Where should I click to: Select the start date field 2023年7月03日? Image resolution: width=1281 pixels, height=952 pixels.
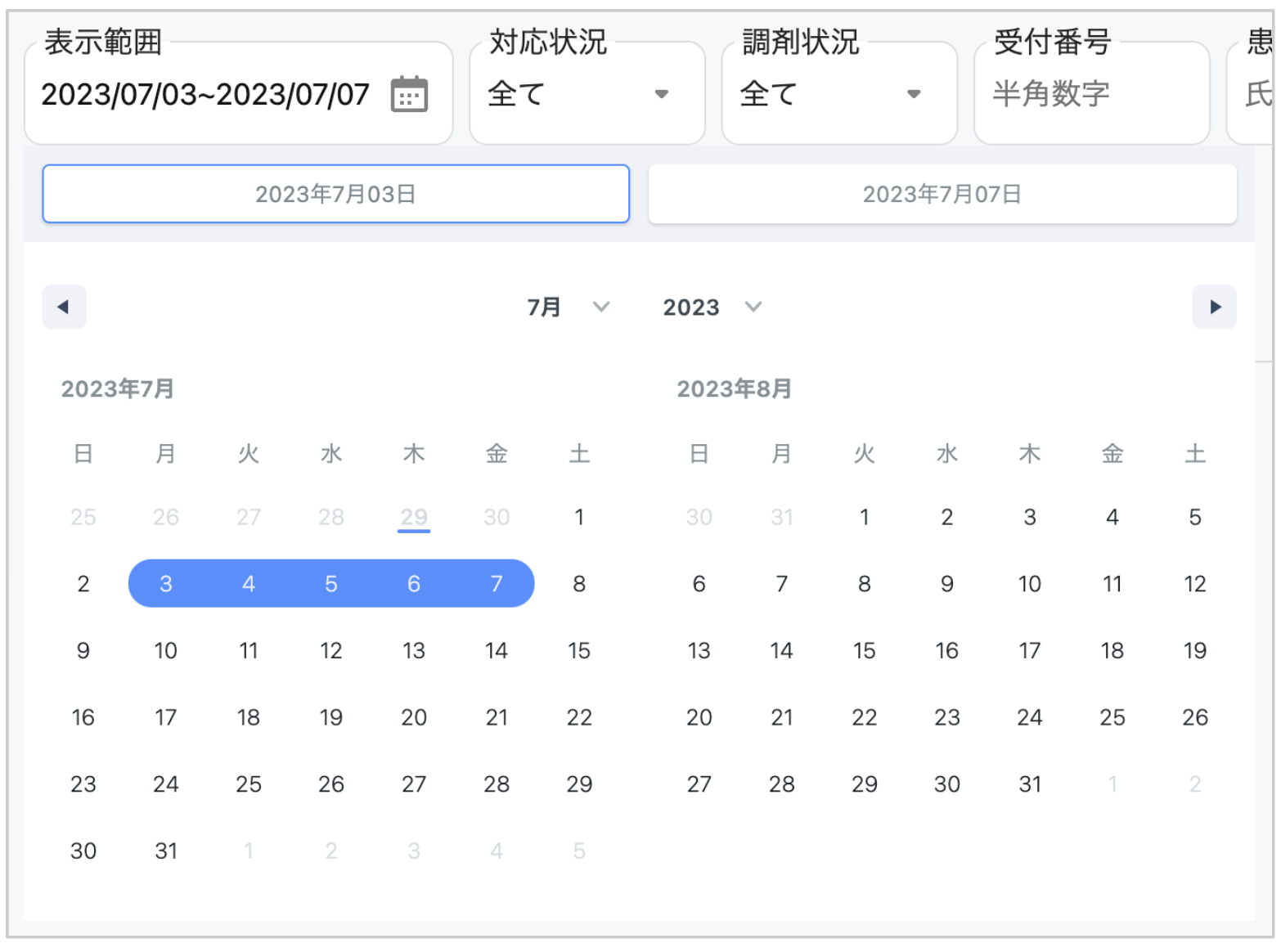pyautogui.click(x=335, y=194)
